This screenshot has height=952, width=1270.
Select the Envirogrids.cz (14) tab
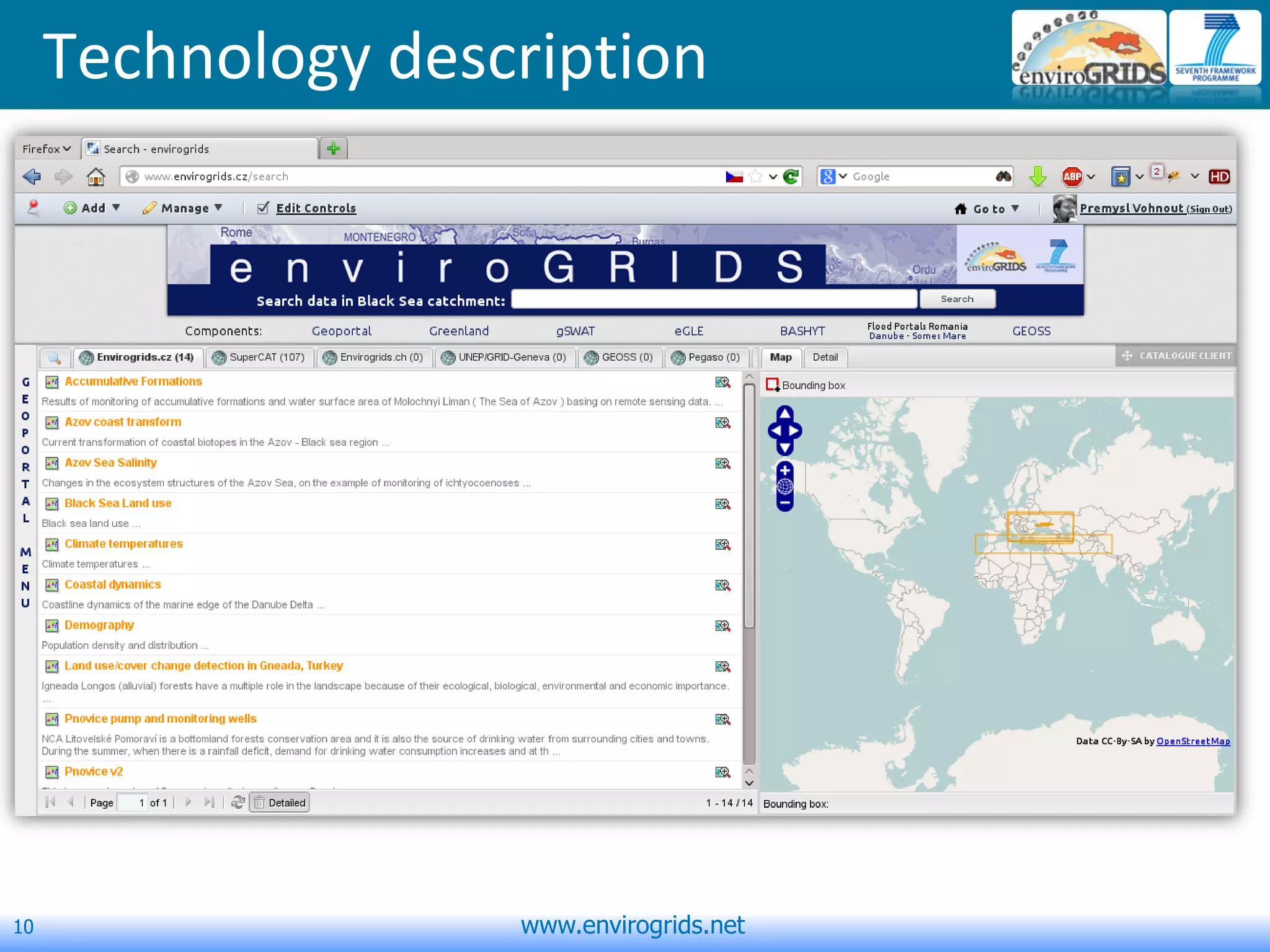coord(137,358)
